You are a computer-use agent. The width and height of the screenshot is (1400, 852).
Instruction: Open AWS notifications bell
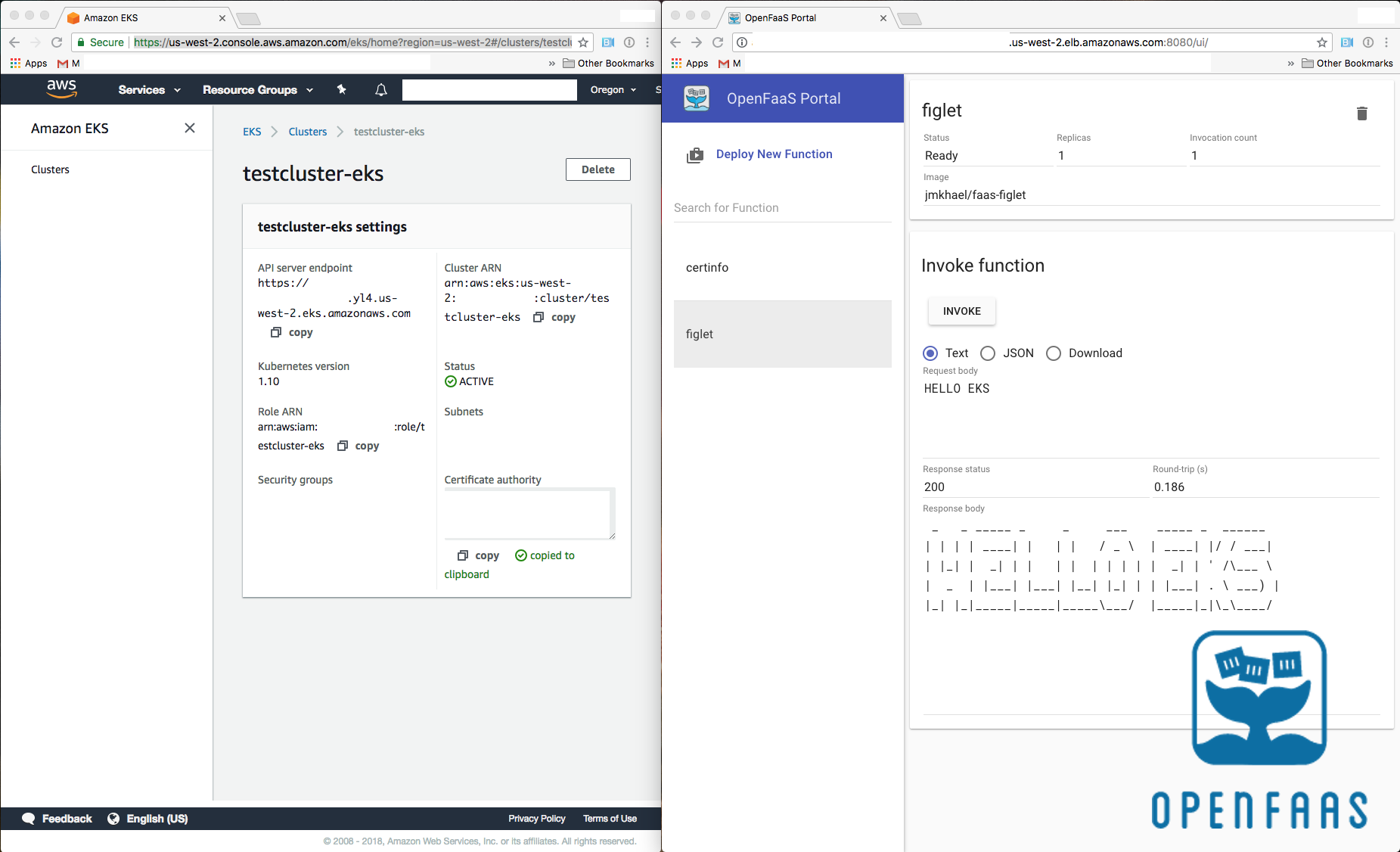pos(381,89)
